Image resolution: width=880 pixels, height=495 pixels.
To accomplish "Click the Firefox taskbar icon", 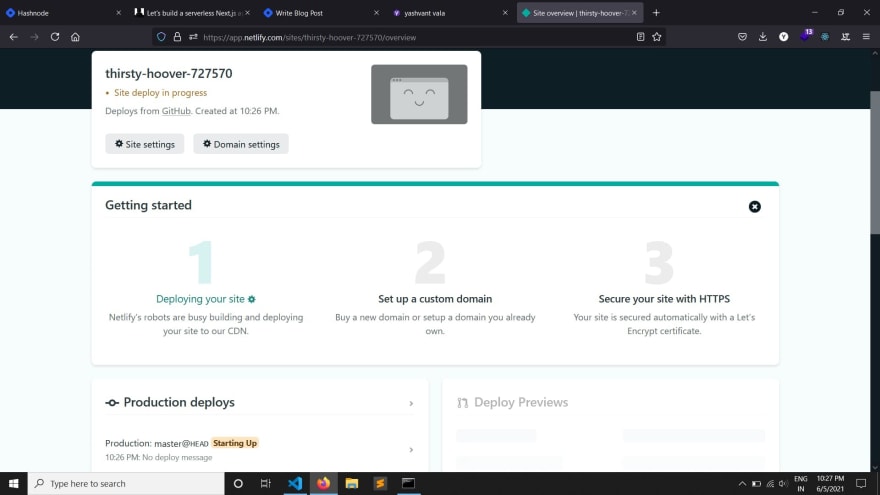I will [323, 483].
